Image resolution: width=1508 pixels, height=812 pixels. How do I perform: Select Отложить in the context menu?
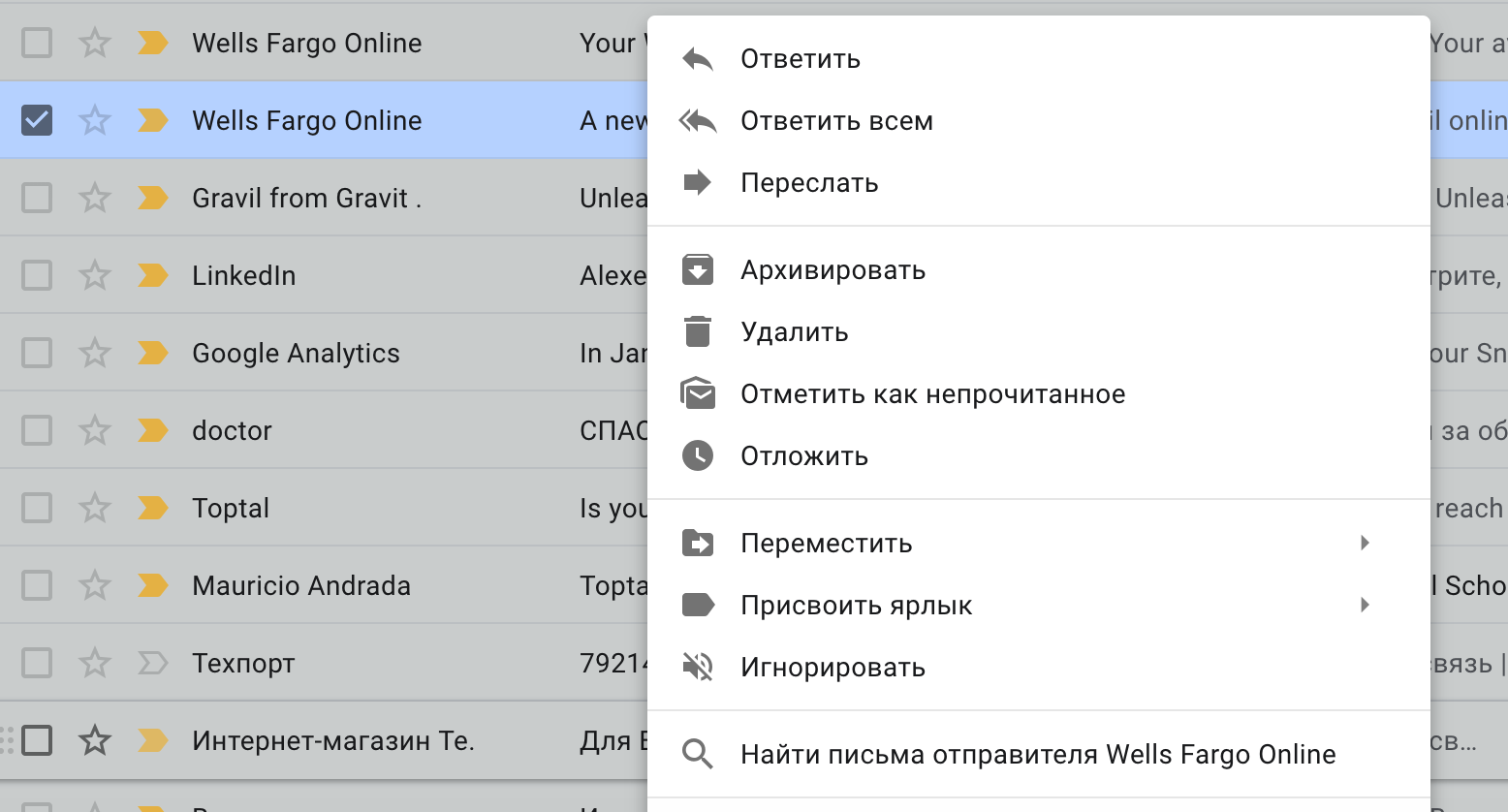click(x=803, y=455)
